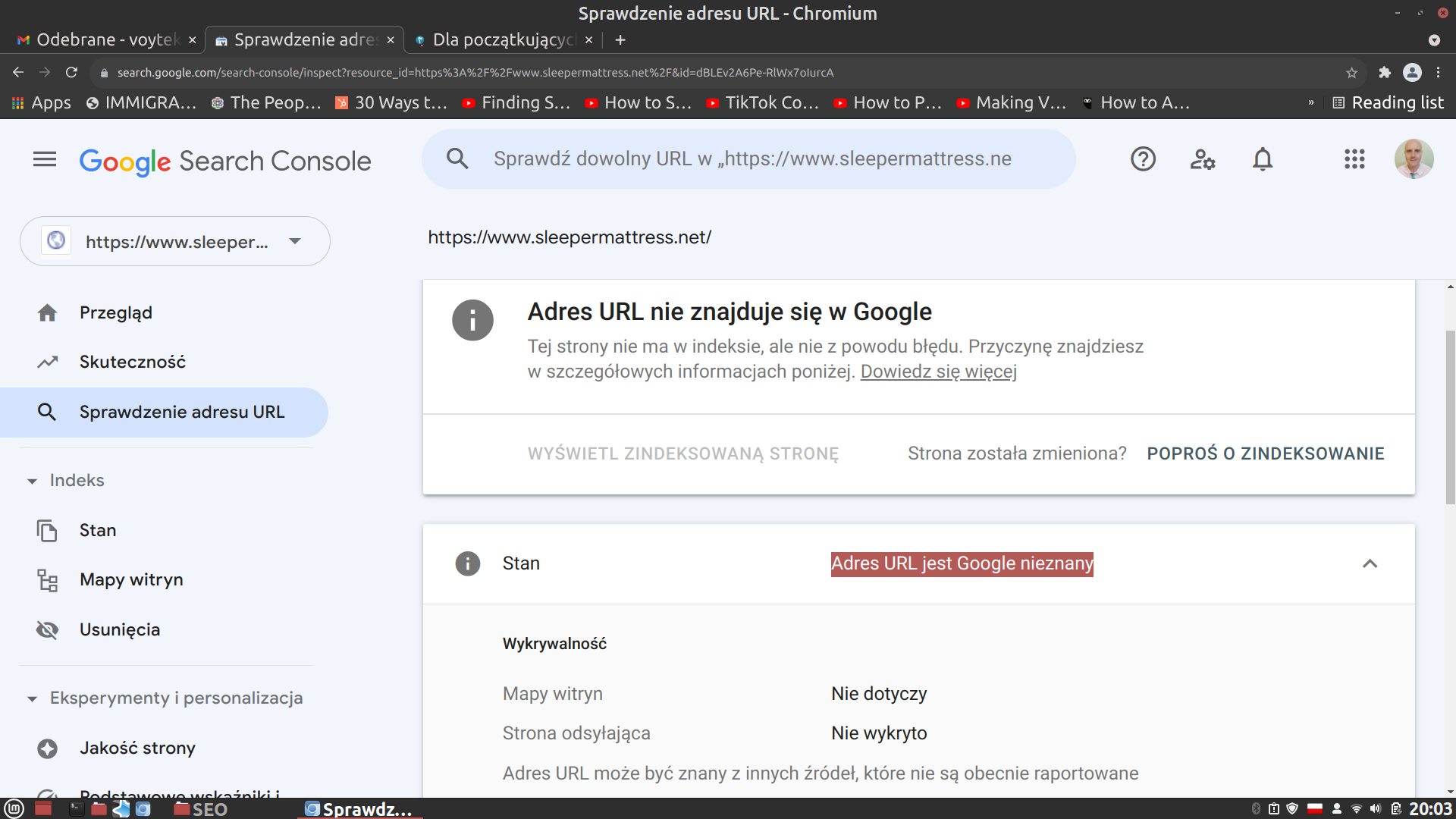This screenshot has height=819, width=1456.
Task: Open Jakość strony in the sidebar
Action: pos(137,748)
